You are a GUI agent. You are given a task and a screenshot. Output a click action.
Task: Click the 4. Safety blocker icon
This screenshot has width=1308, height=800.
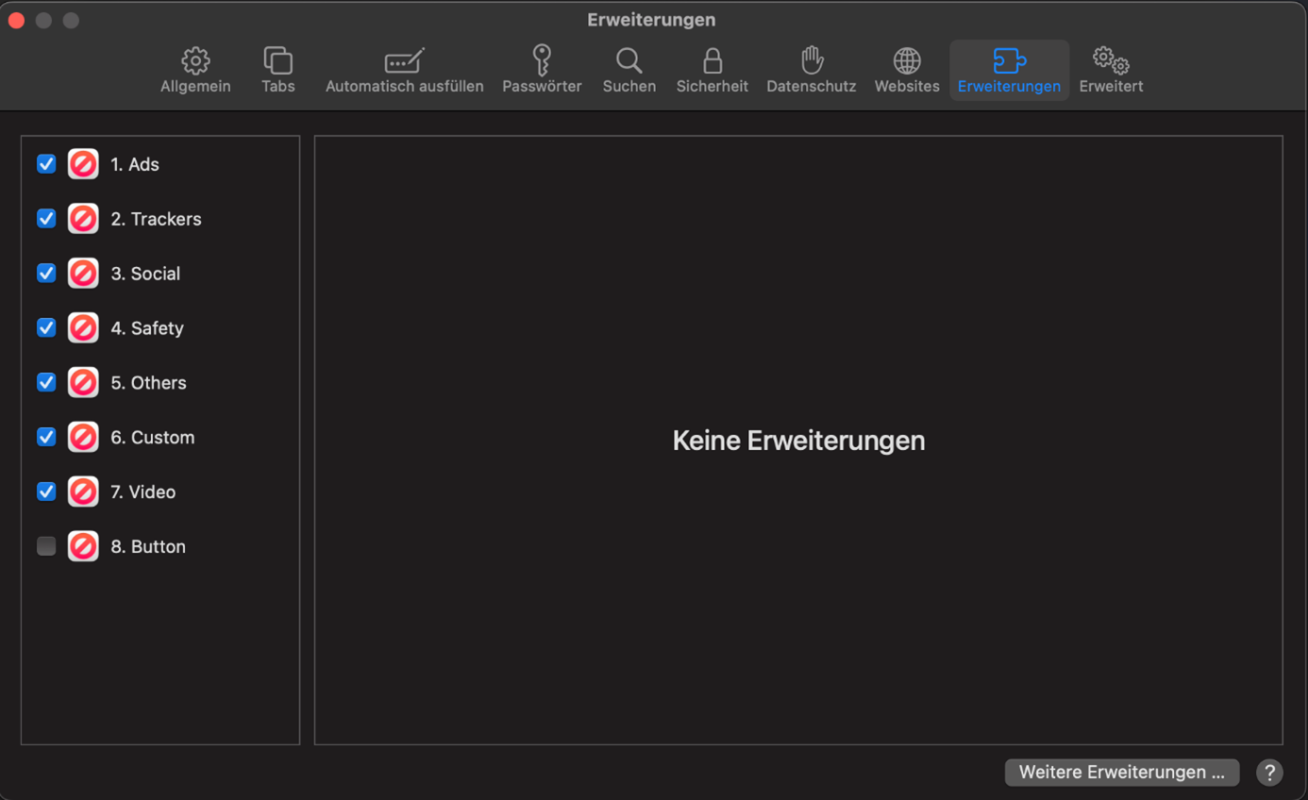click(83, 328)
